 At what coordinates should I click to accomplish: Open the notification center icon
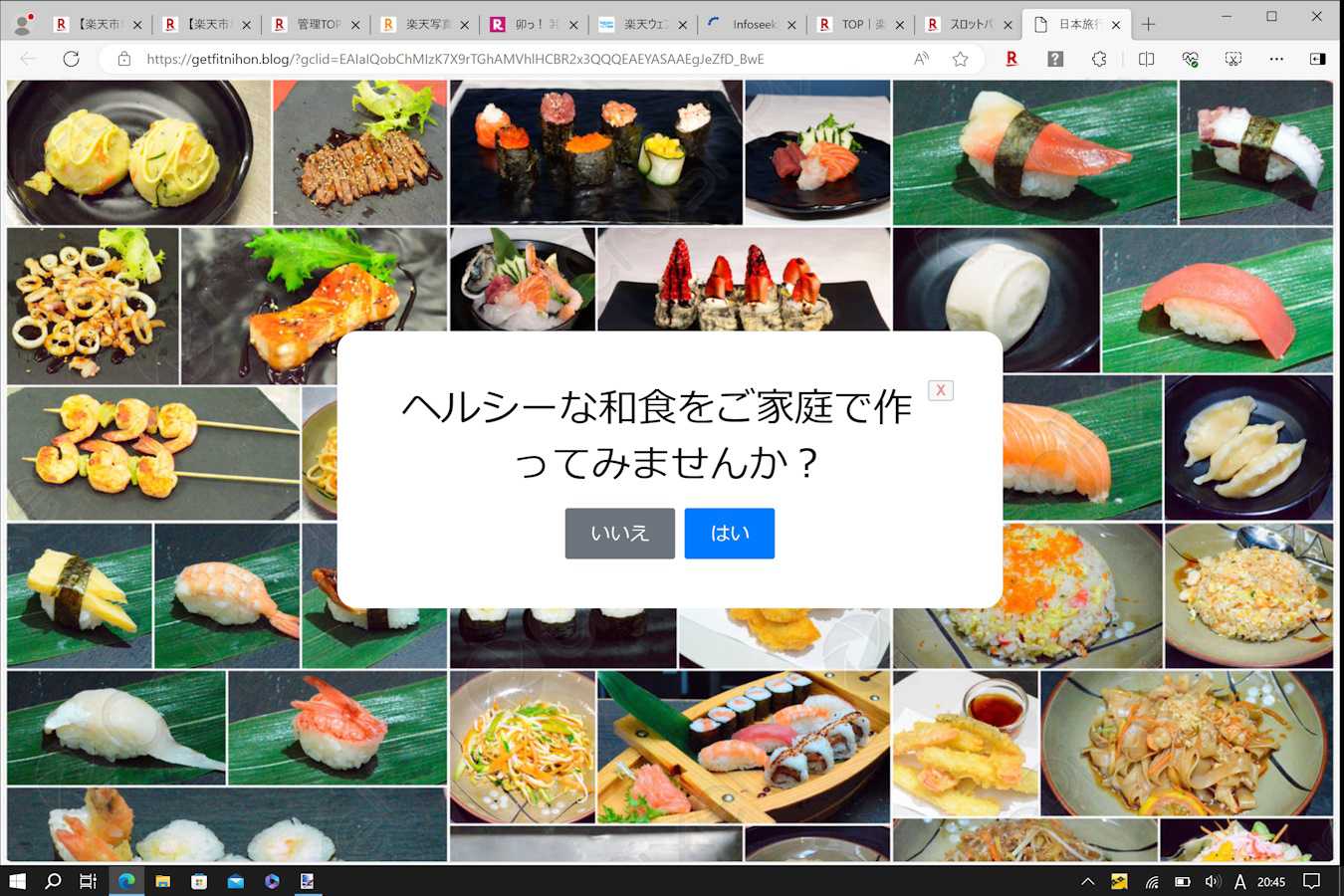(x=1312, y=881)
